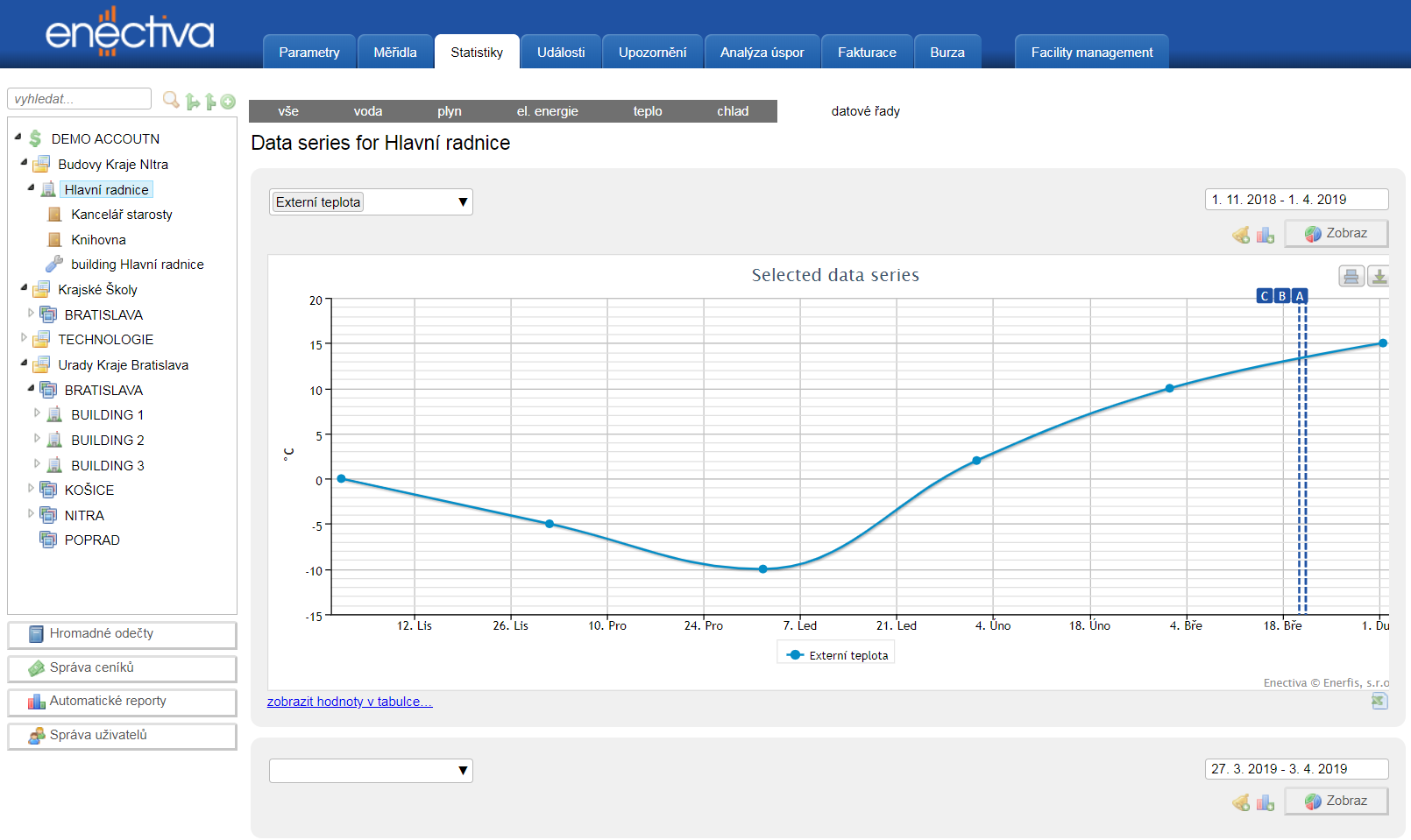Click the add-report bar chart icon in the upper panel
The image size is (1411, 840).
point(1265,235)
